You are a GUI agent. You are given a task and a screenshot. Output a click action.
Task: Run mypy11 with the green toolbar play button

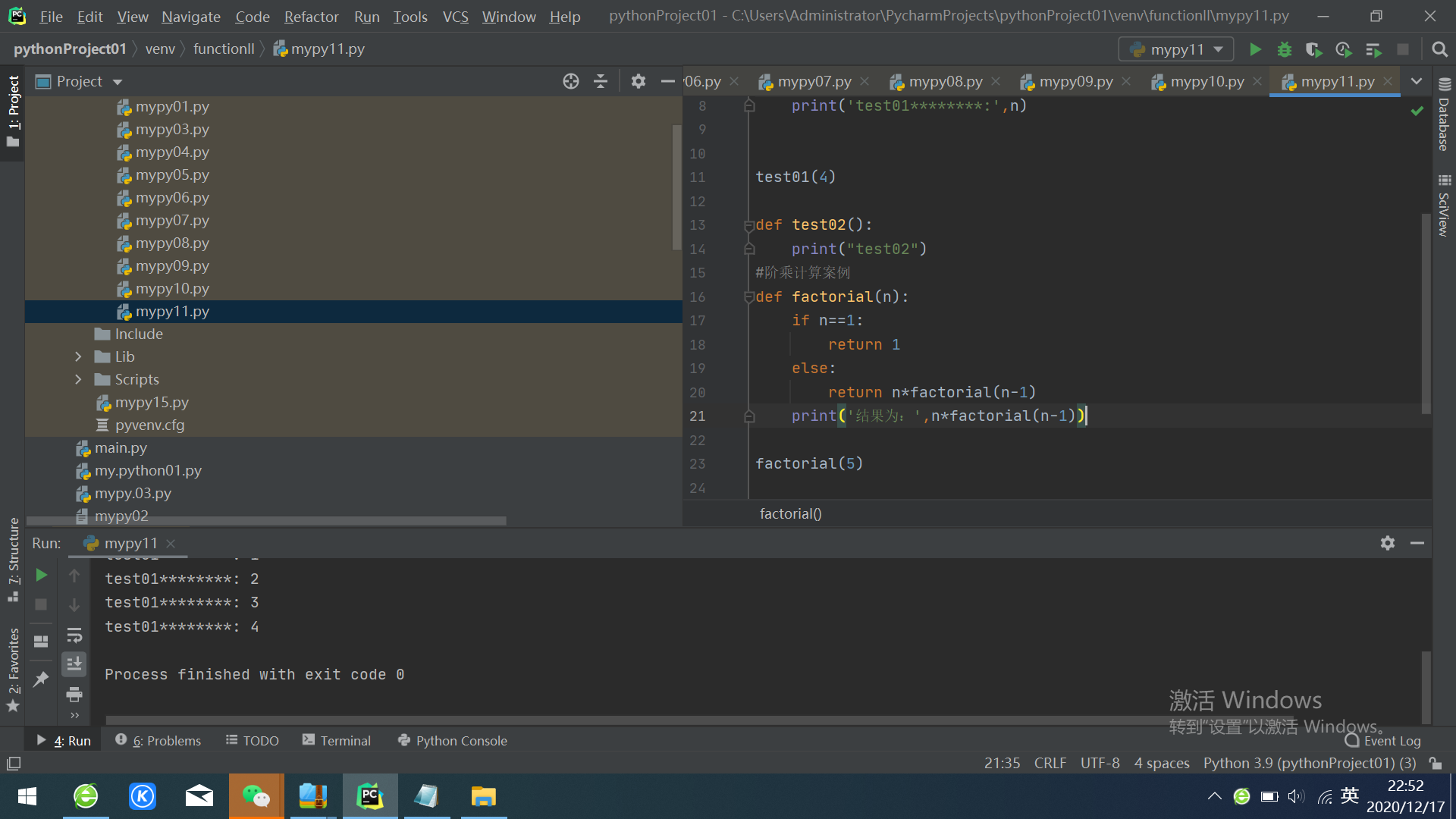pyautogui.click(x=1255, y=49)
